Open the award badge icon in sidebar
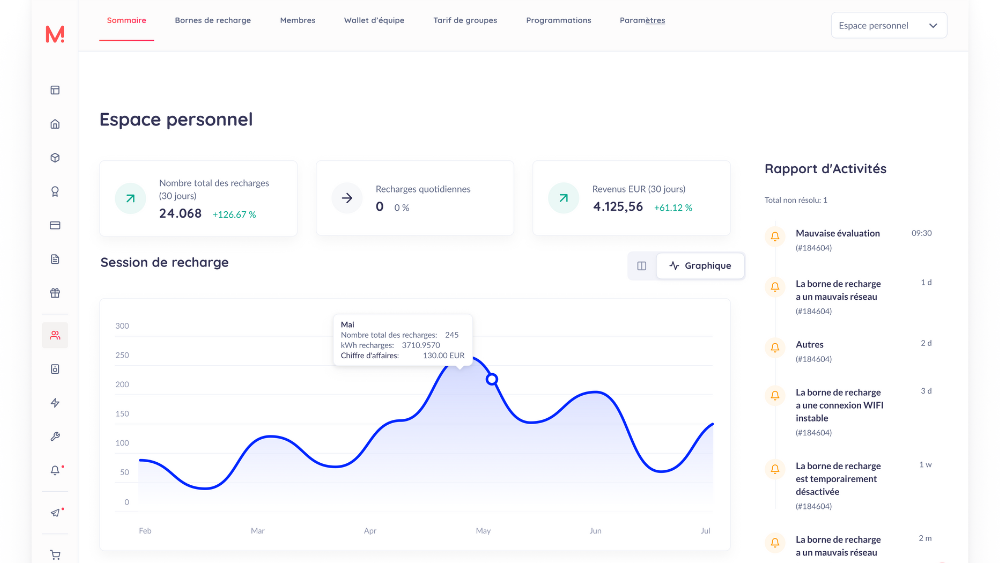The height and width of the screenshot is (563, 1000). pyautogui.click(x=55, y=192)
